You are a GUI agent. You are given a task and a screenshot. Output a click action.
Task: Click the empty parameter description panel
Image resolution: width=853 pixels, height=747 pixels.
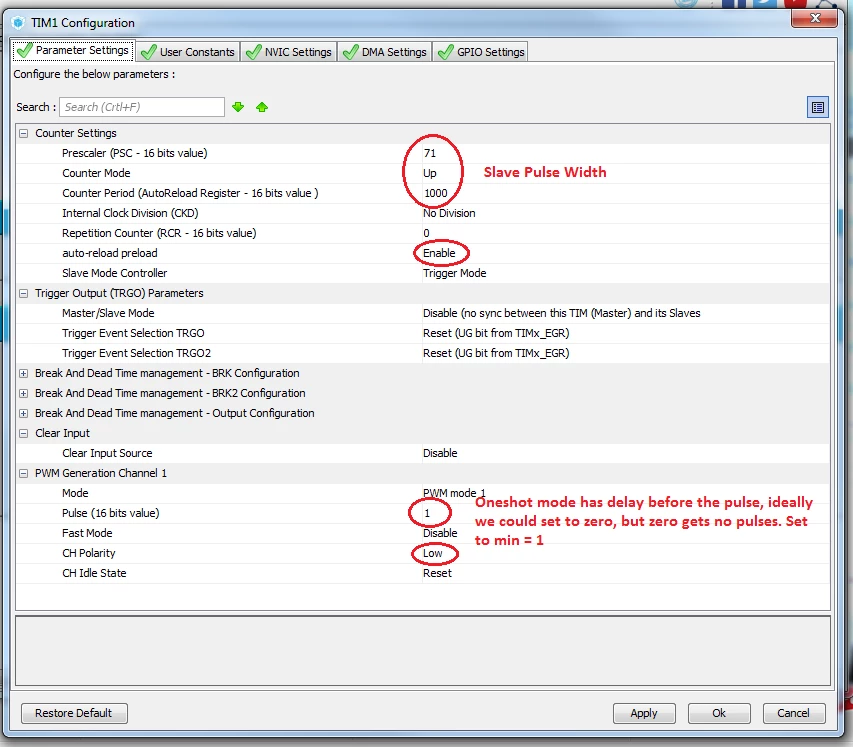[x=423, y=651]
